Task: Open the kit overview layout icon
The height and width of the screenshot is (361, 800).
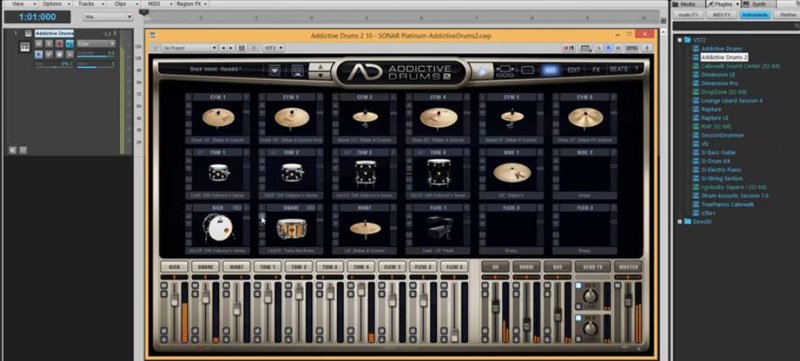Action: click(505, 71)
